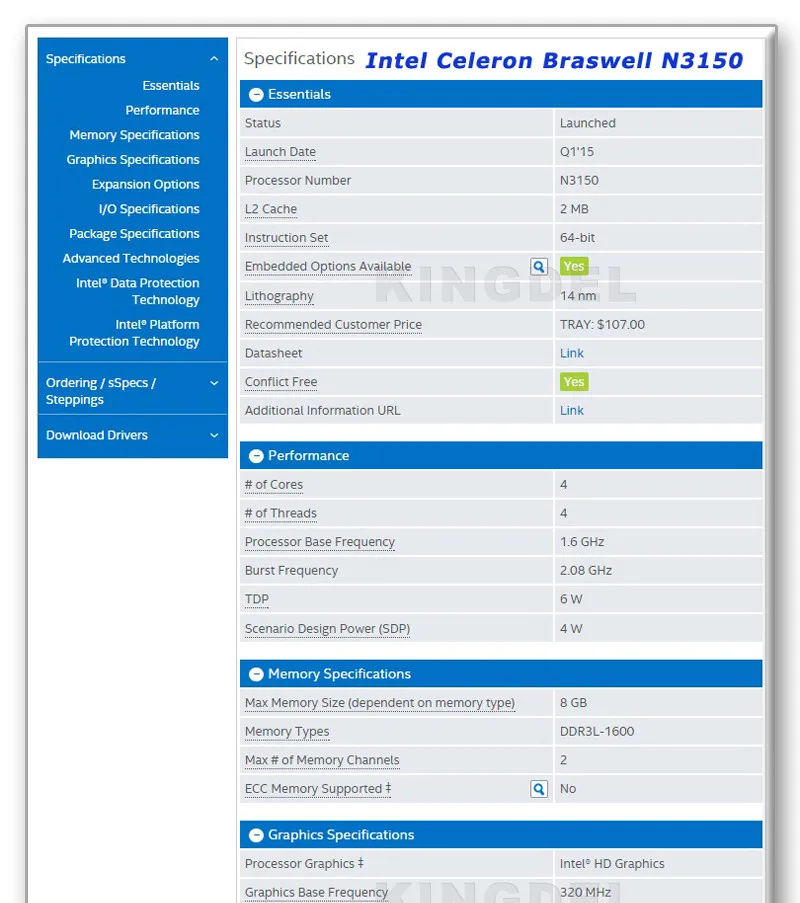
Task: Click the Additional Information URL Link
Action: click(x=570, y=410)
